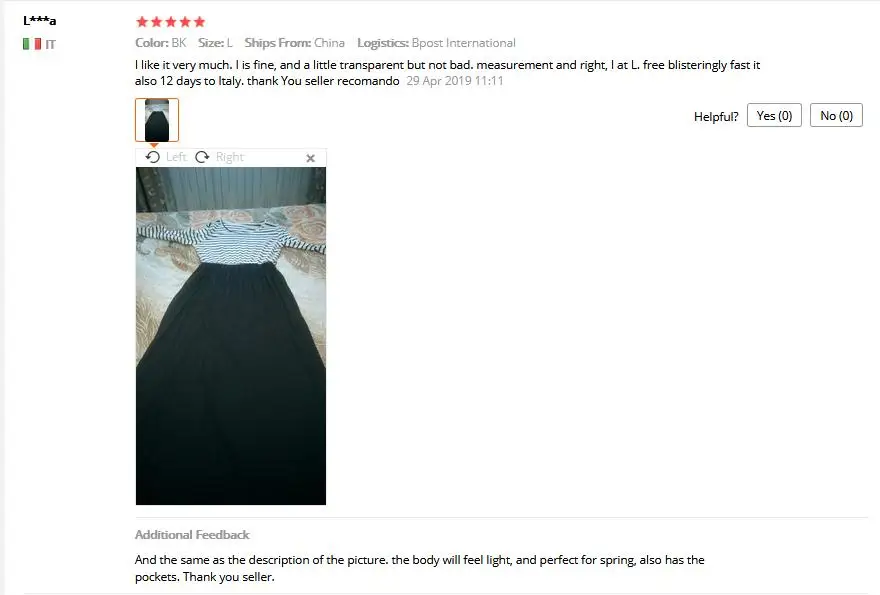Viewport: 880px width, 595px height.
Task: Click the first red rating star
Action: 142,22
